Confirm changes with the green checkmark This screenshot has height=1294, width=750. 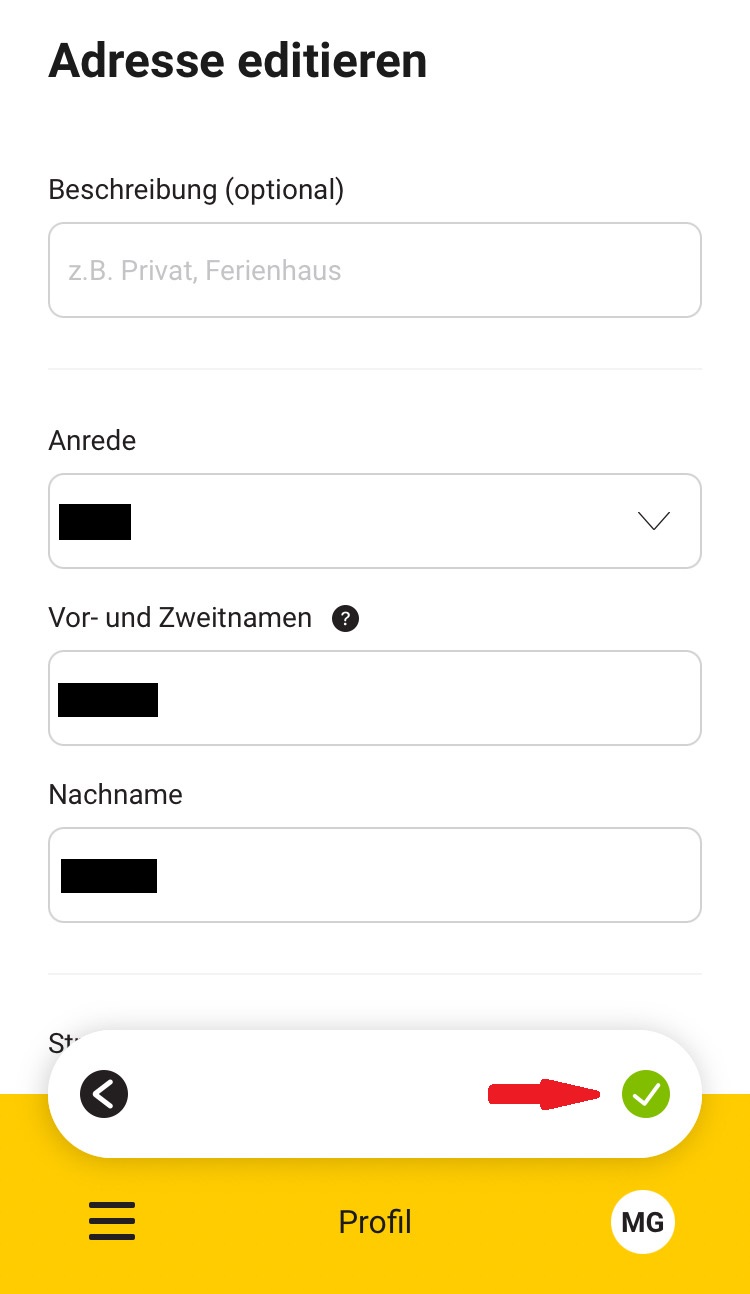click(x=646, y=1094)
